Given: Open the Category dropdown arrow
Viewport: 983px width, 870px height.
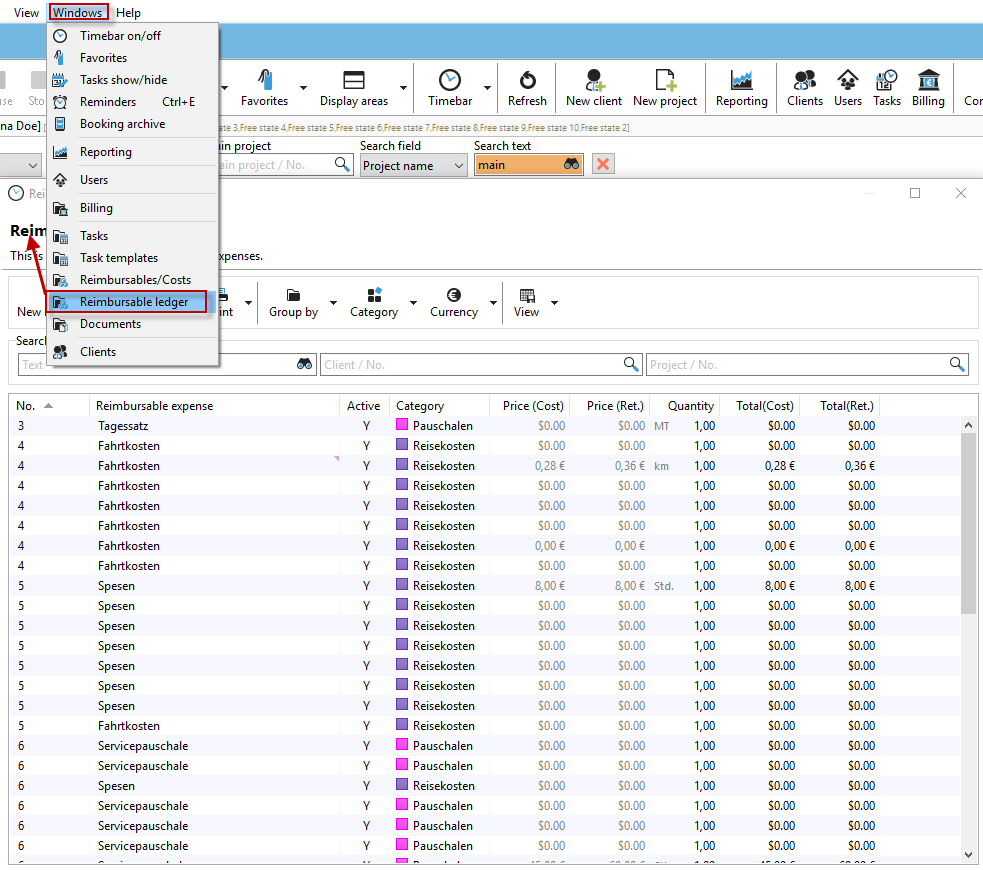Looking at the screenshot, I should tap(413, 303).
